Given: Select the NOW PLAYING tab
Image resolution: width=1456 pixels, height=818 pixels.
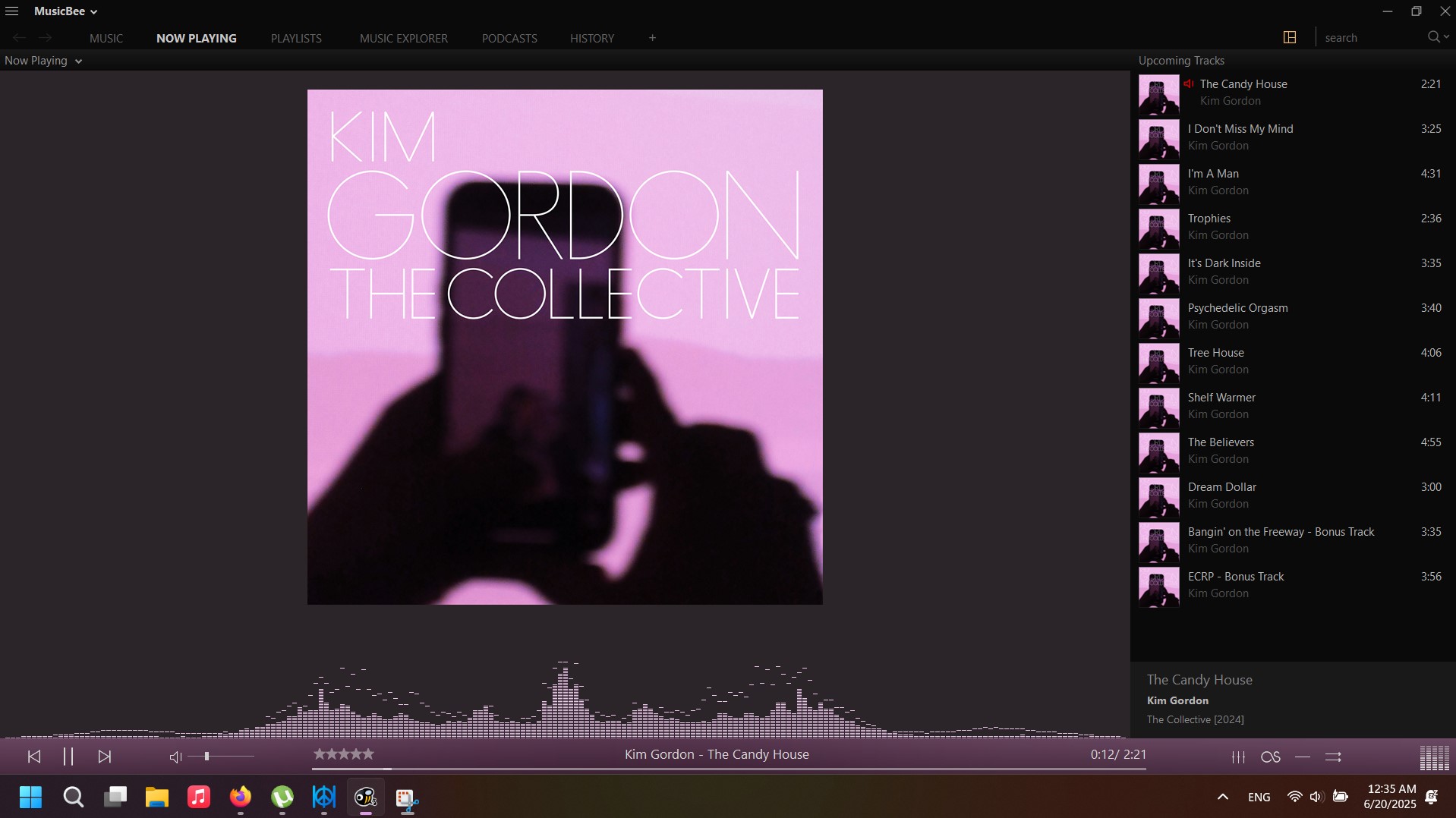Looking at the screenshot, I should pos(197,38).
